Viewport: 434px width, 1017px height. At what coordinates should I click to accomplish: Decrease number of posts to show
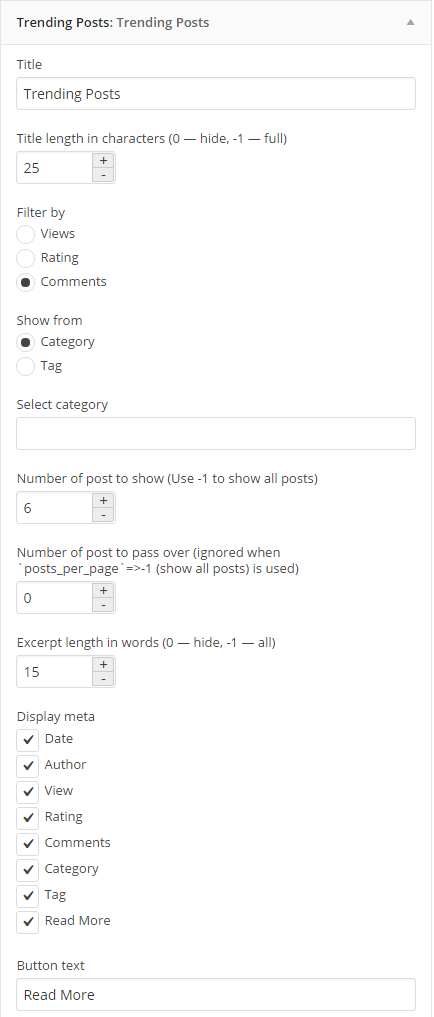(x=103, y=515)
